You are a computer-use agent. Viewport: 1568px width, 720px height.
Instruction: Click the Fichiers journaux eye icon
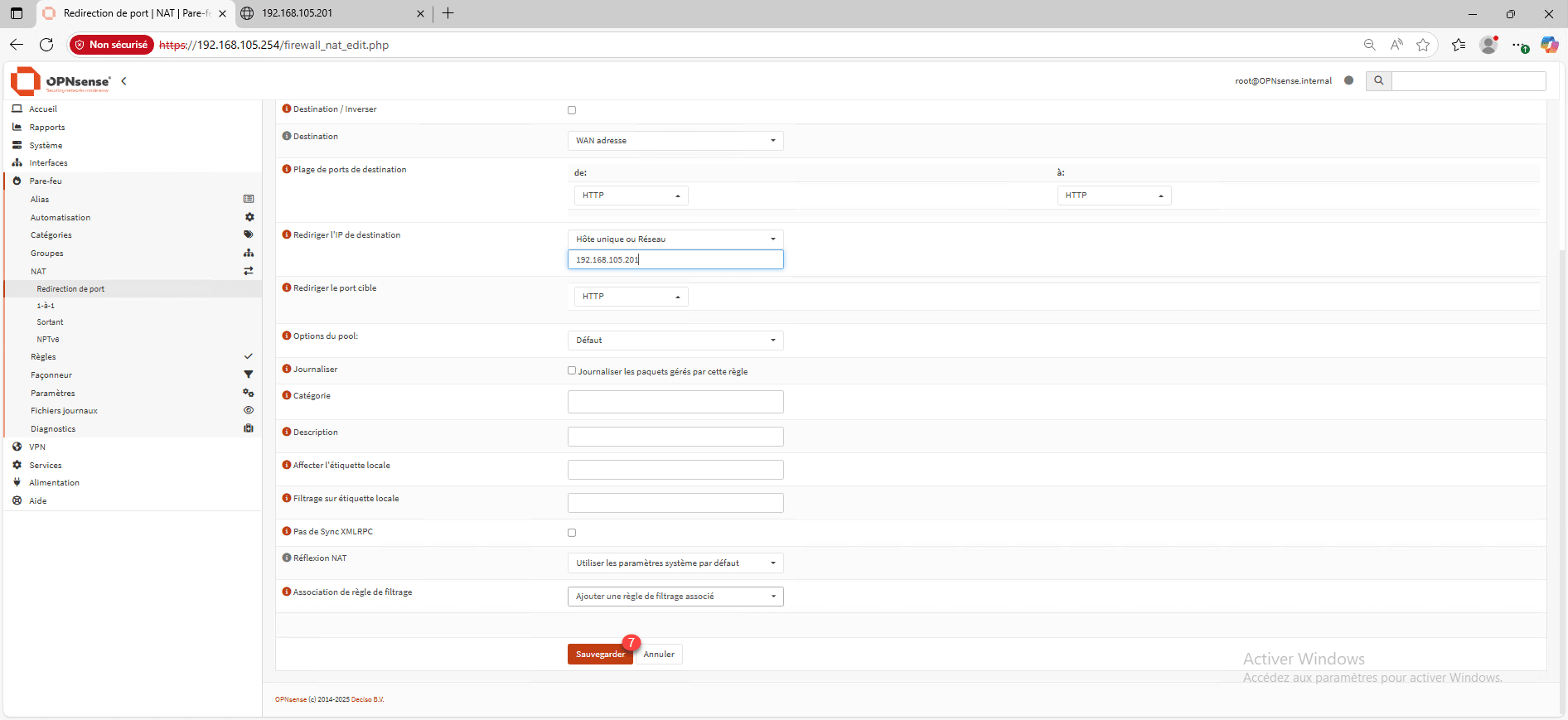pyautogui.click(x=249, y=410)
